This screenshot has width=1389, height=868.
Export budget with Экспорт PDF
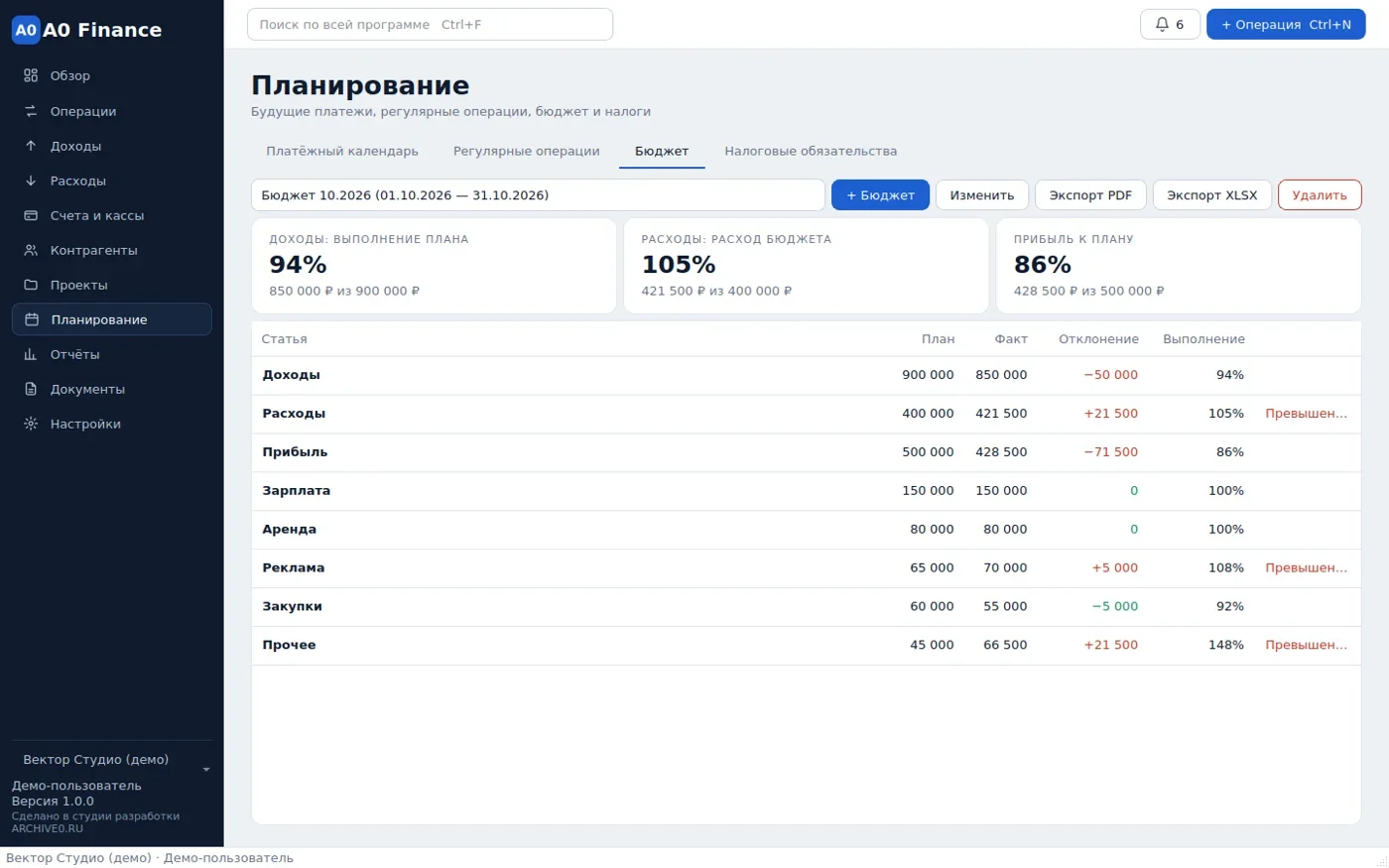tap(1090, 195)
